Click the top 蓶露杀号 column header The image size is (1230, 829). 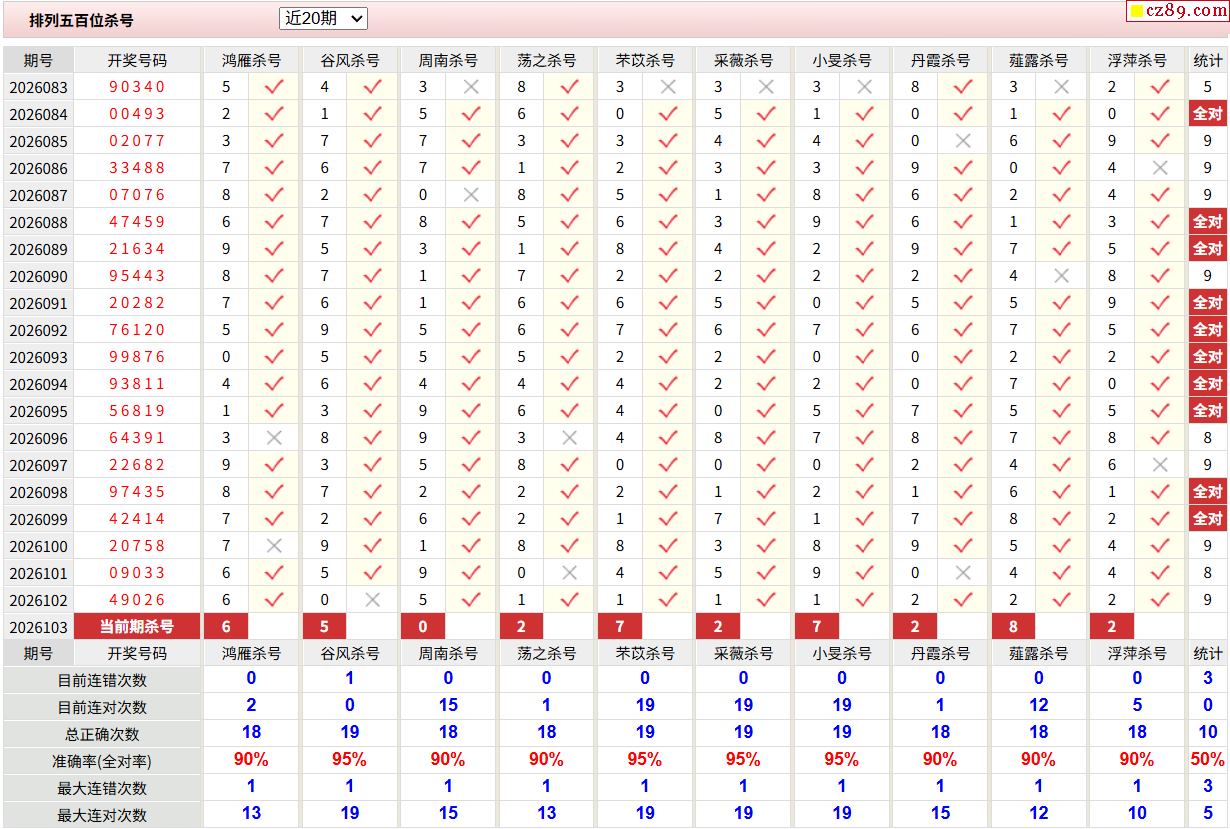pos(1039,61)
